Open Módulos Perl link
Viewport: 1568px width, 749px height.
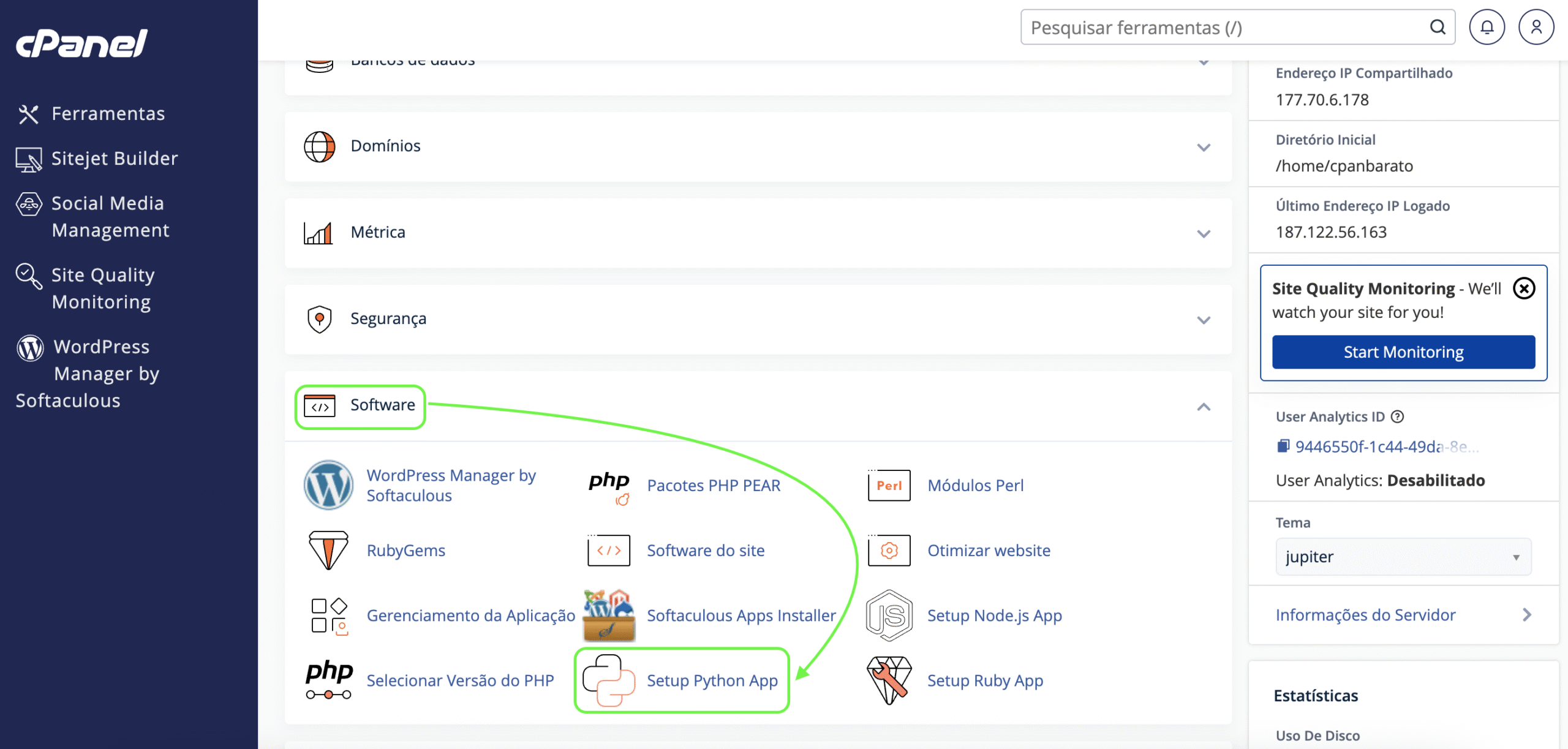pyautogui.click(x=976, y=486)
